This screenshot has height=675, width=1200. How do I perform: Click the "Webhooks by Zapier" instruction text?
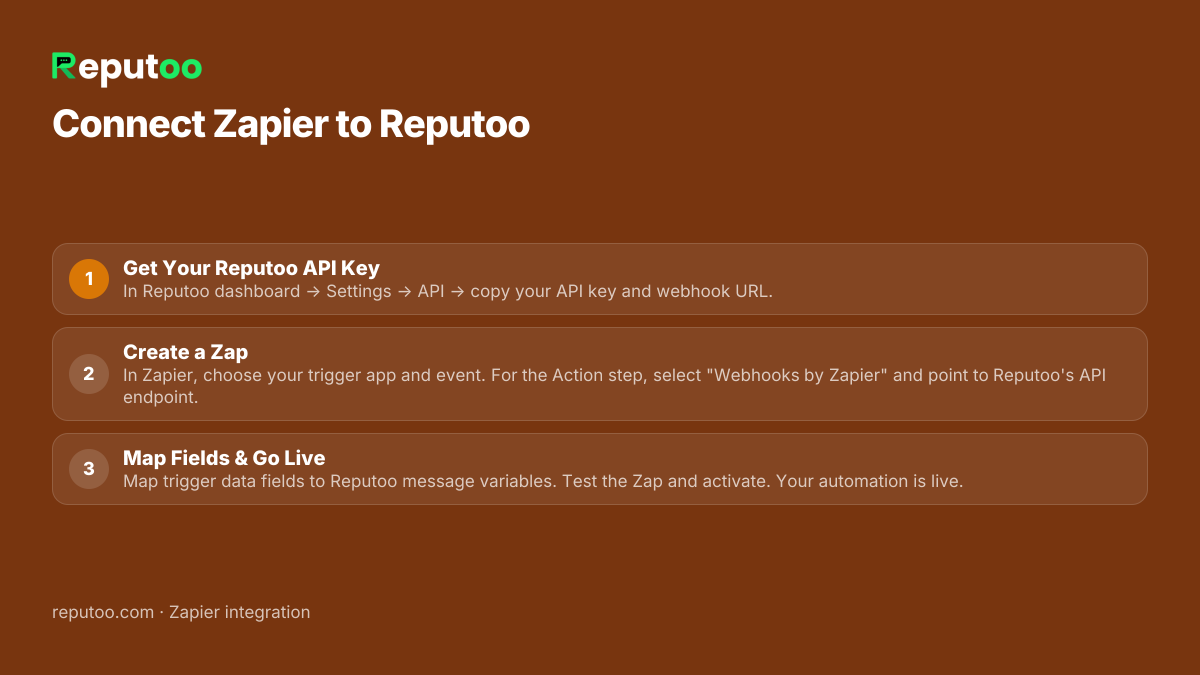coord(614,385)
